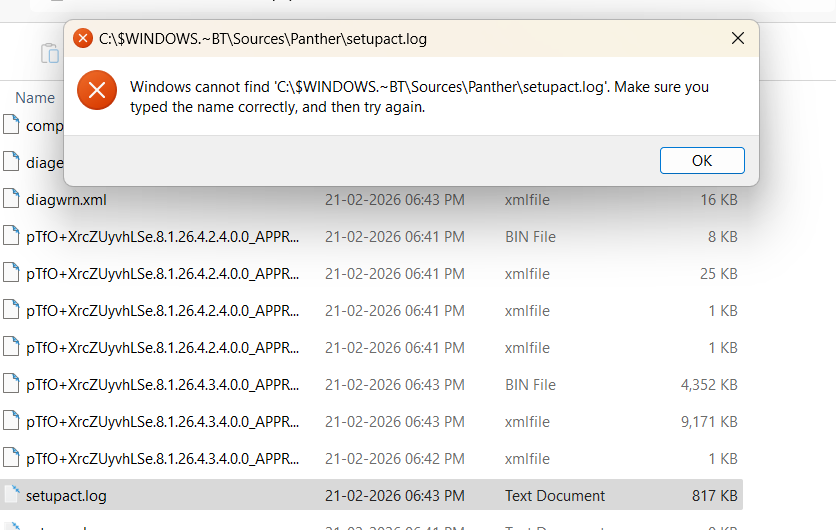Click the '16 KB' size of diagwrn.xml
Viewport: 836px width, 530px height.
(x=719, y=200)
